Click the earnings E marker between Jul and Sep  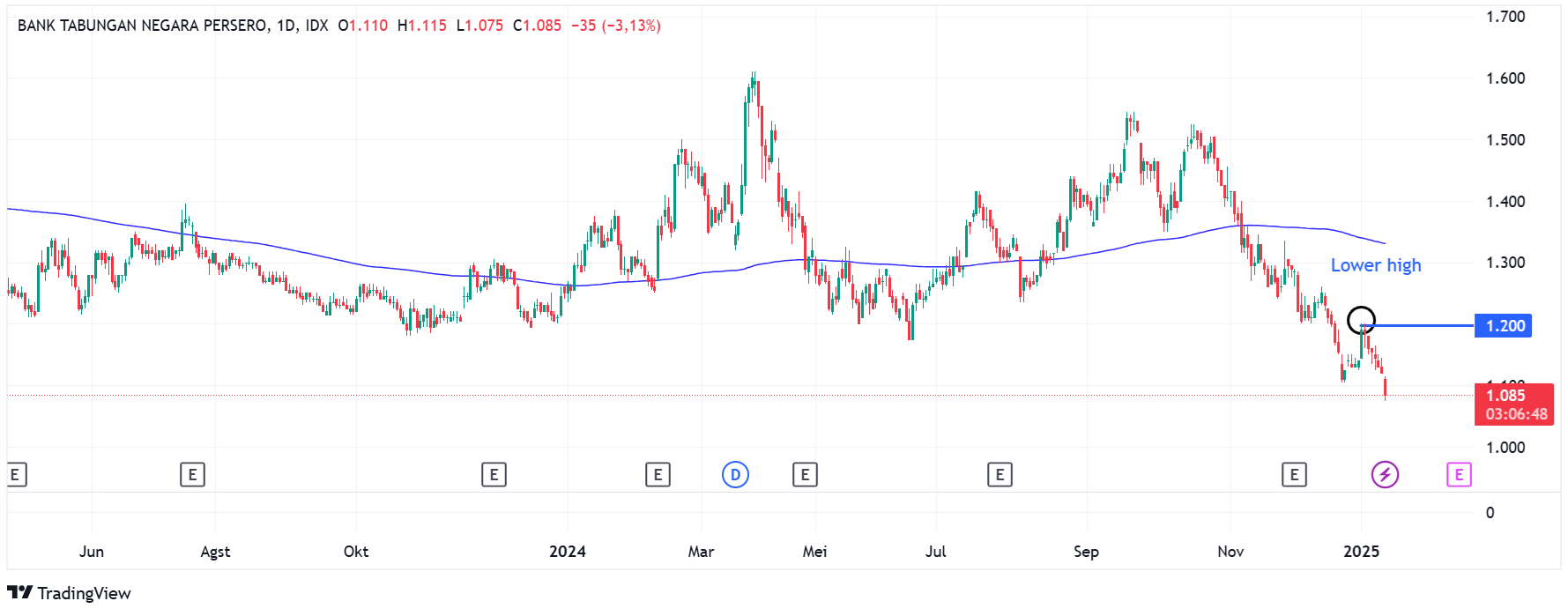1000,475
